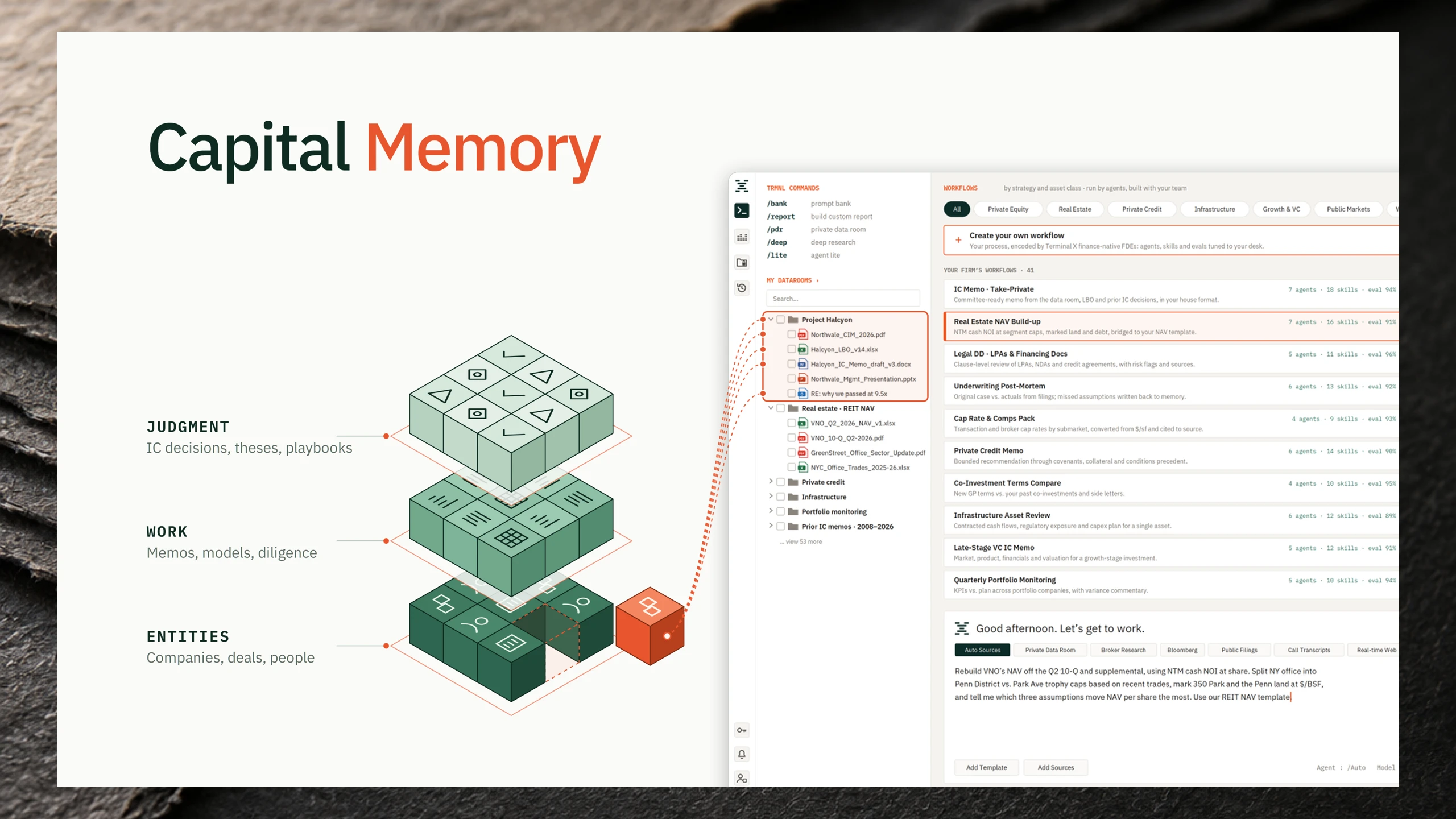Image resolution: width=1456 pixels, height=819 pixels.
Task: Select the Private Equity workflow filter
Action: pos(1008,209)
